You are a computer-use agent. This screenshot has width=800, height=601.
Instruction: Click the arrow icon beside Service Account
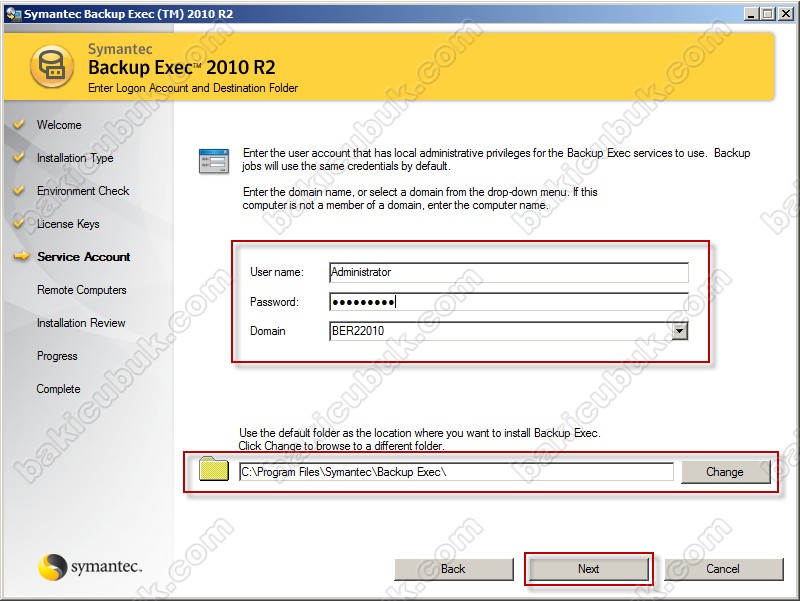coord(21,256)
